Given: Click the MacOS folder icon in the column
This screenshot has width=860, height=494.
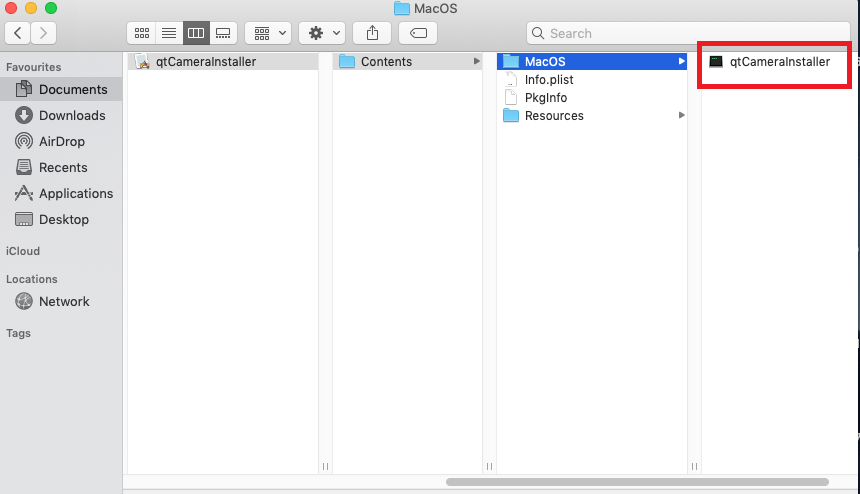Looking at the screenshot, I should 511,61.
